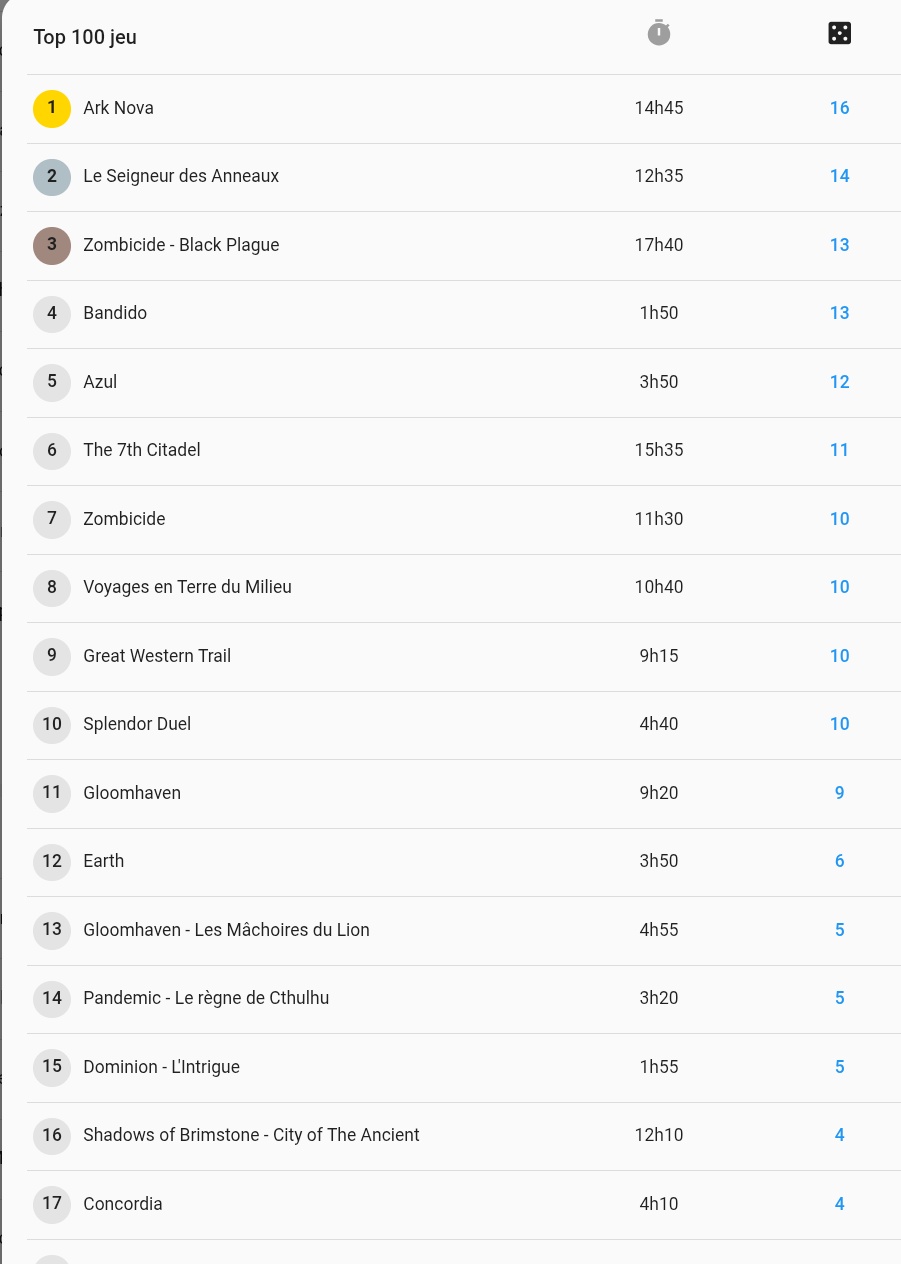Select Pandemic - Le règne de Cthulhu
Image resolution: width=901 pixels, height=1264 pixels.
click(x=464, y=999)
